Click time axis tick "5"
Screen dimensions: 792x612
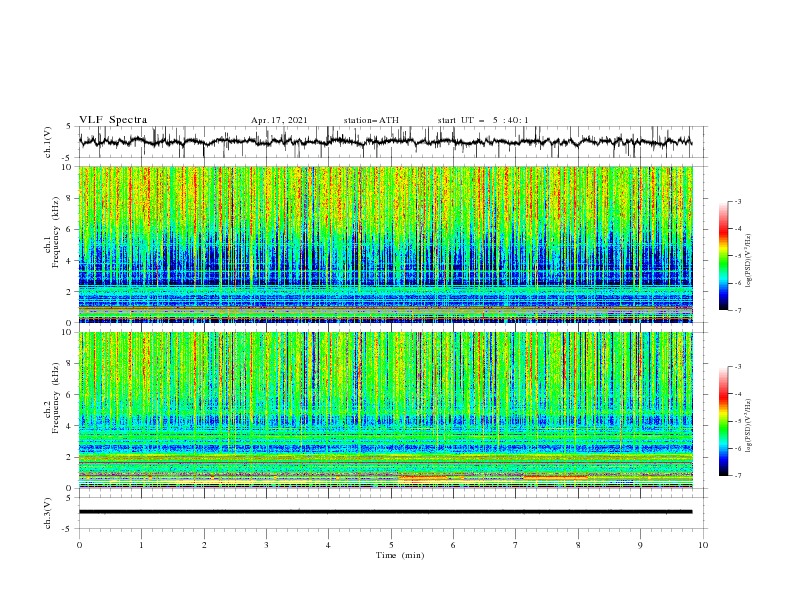(391, 545)
